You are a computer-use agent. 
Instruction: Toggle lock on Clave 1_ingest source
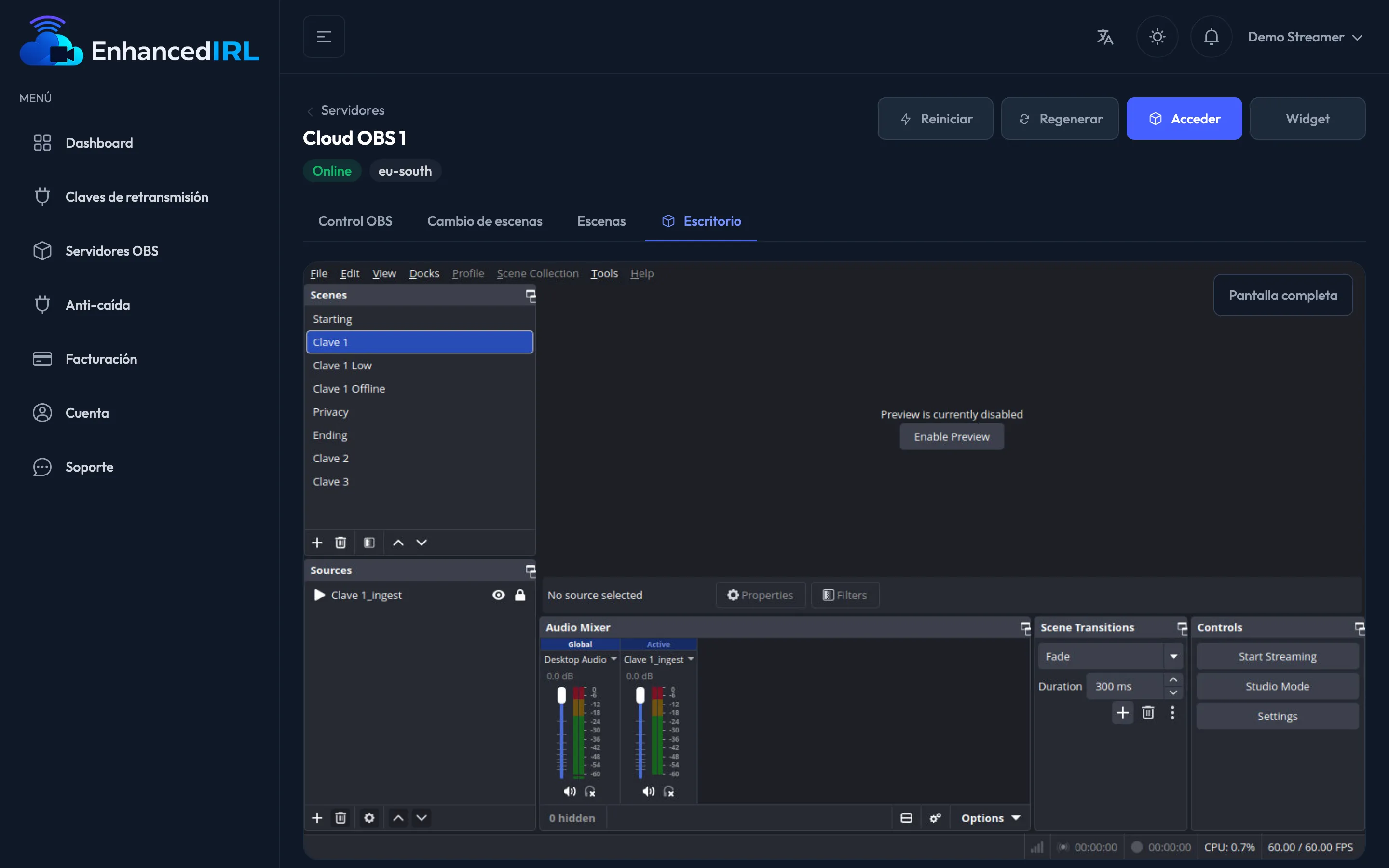click(x=520, y=596)
